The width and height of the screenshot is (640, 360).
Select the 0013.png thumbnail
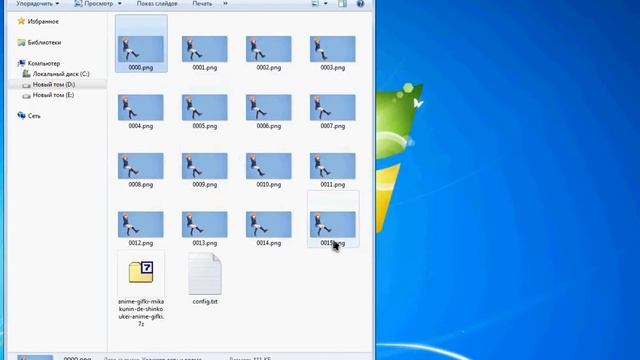pos(204,224)
